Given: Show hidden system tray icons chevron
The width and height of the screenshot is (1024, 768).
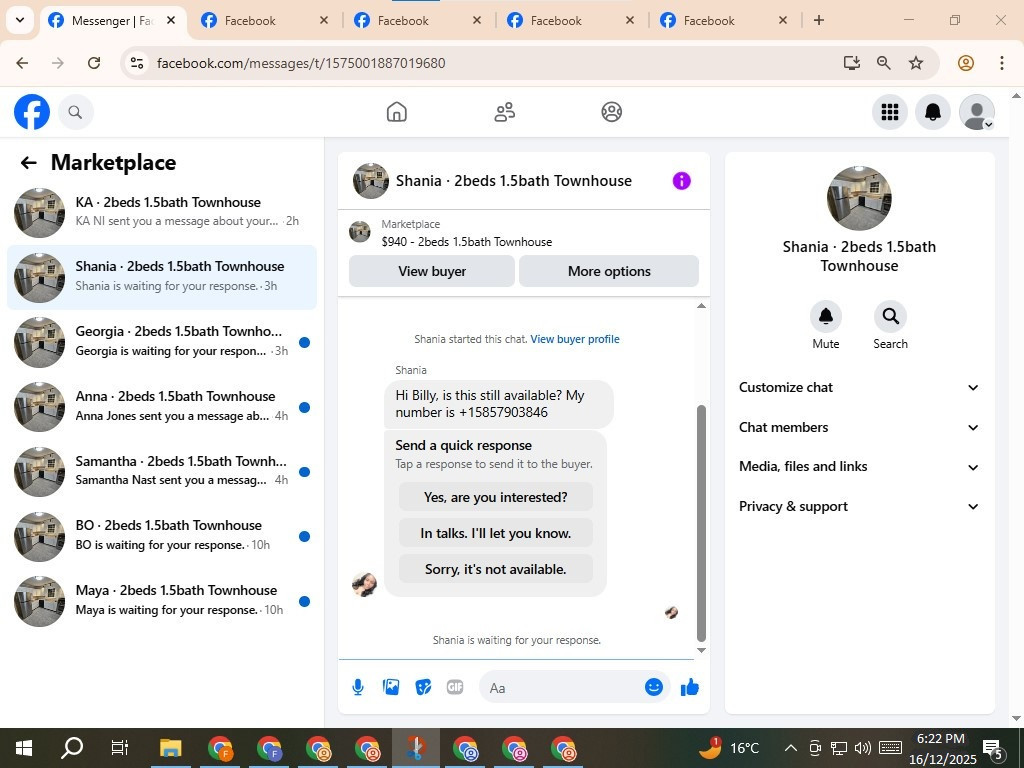Looking at the screenshot, I should (790, 748).
